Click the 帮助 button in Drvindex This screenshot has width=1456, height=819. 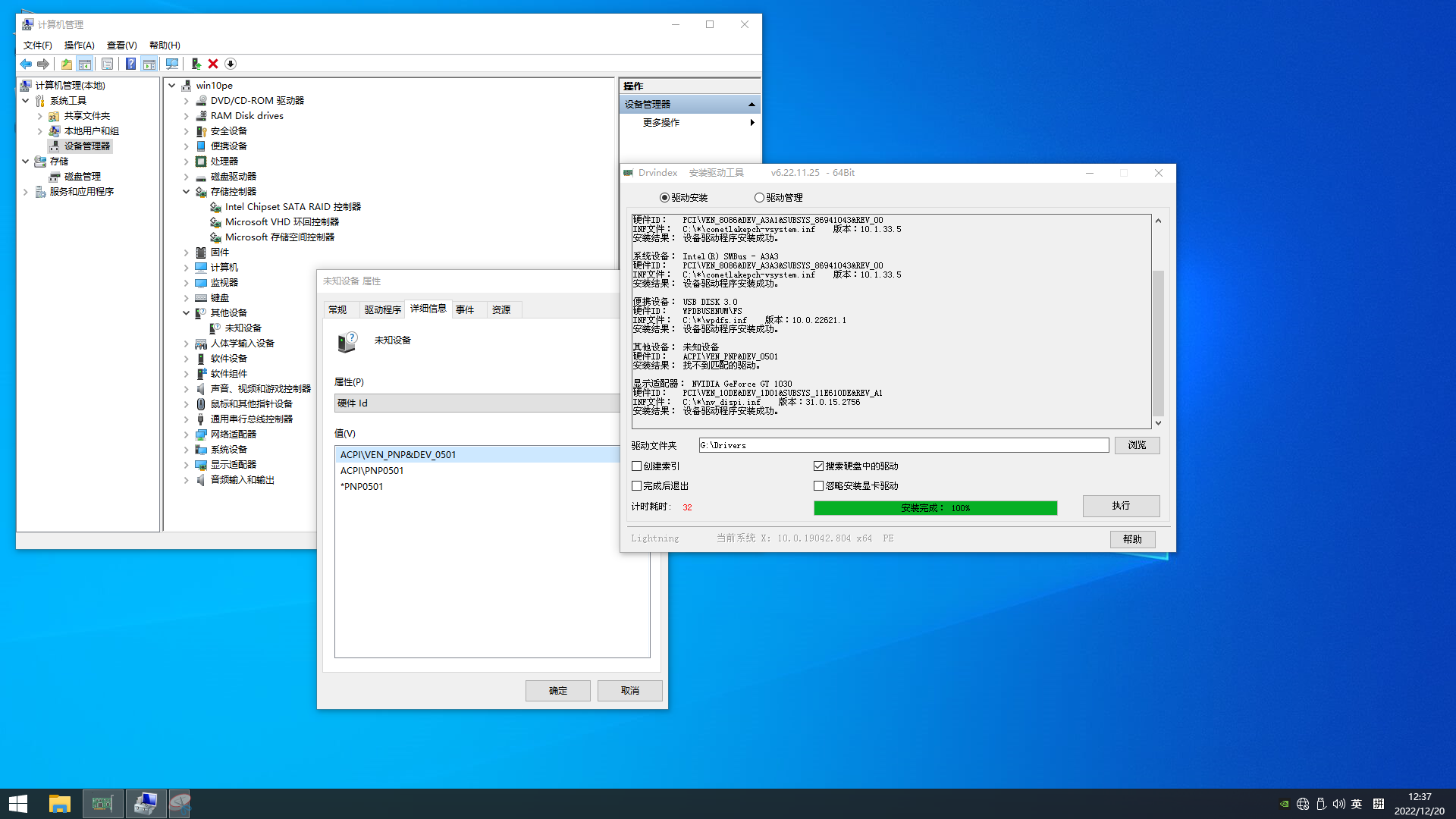click(x=1133, y=539)
